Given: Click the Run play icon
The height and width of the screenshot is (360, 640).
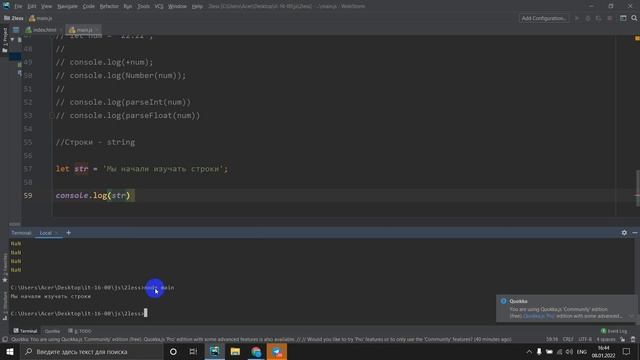Looking at the screenshot, I should coord(577,18).
